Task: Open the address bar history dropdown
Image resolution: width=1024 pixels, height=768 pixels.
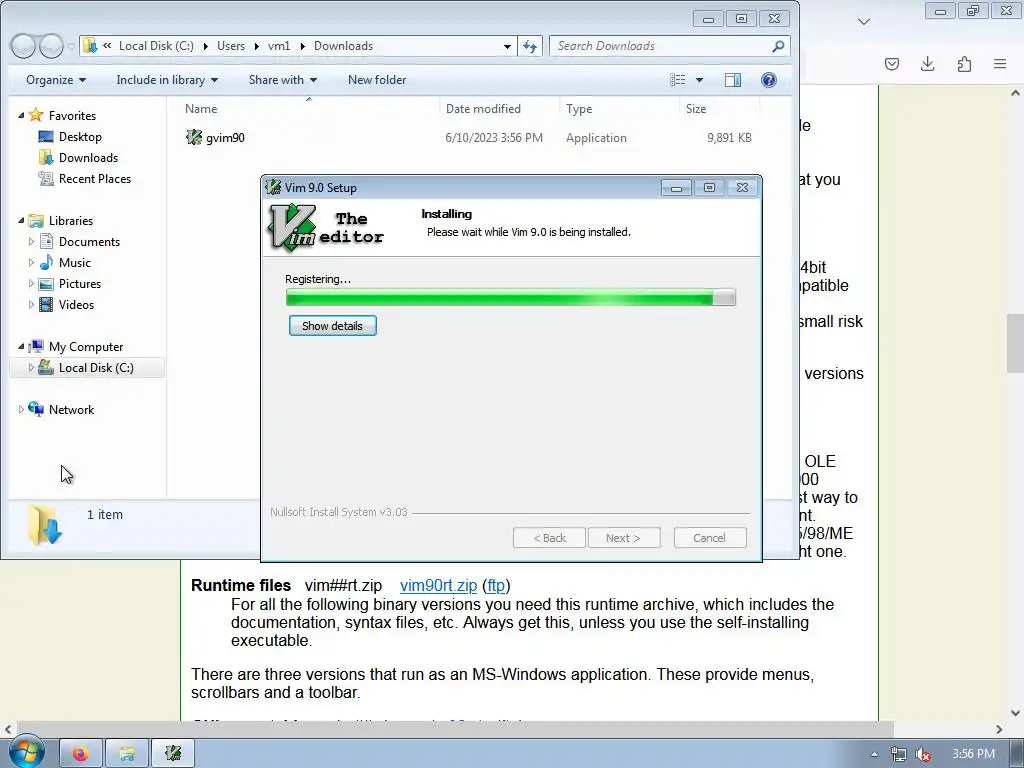Action: tap(507, 46)
